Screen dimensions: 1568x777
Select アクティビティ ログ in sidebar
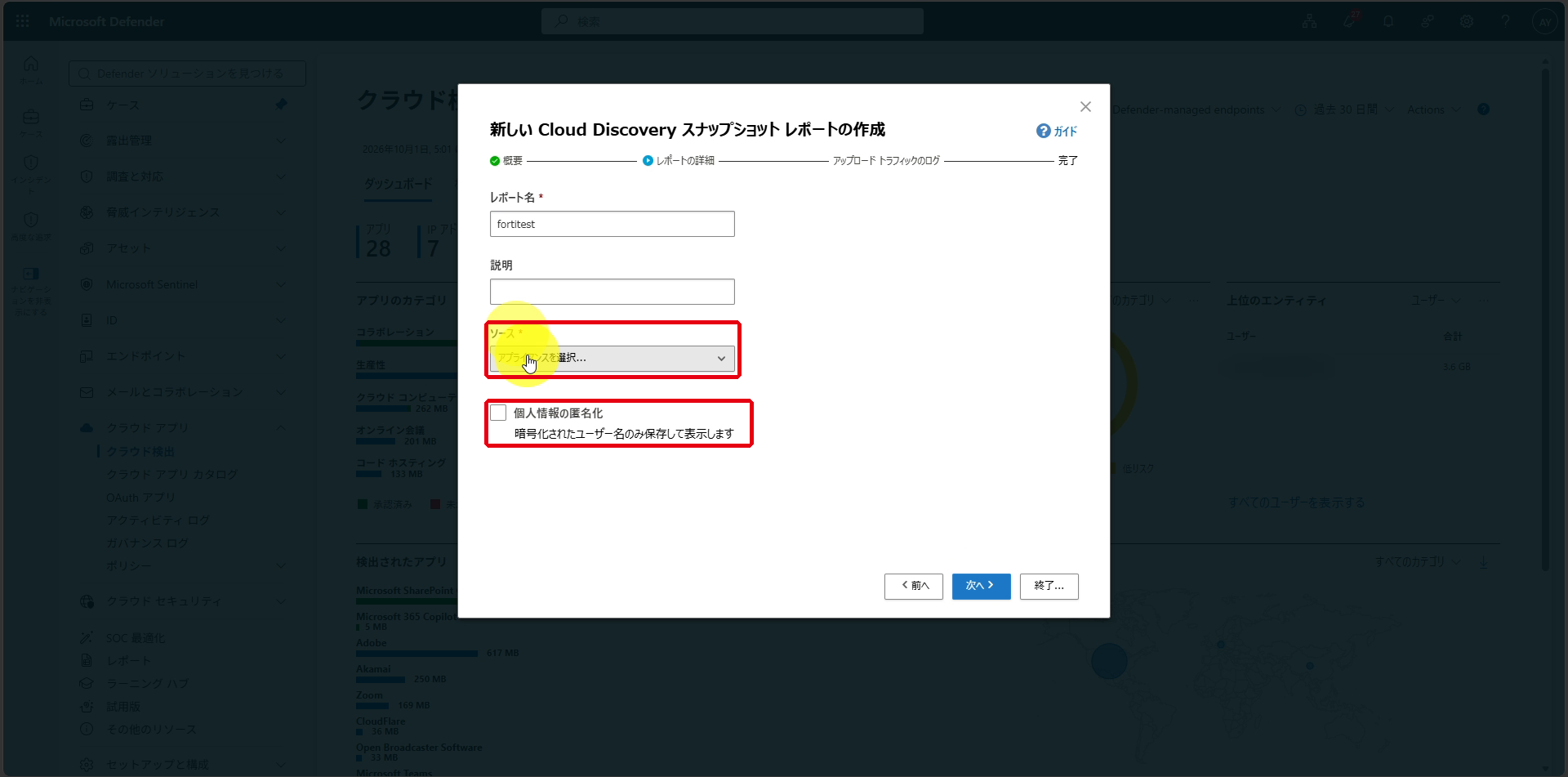[158, 520]
